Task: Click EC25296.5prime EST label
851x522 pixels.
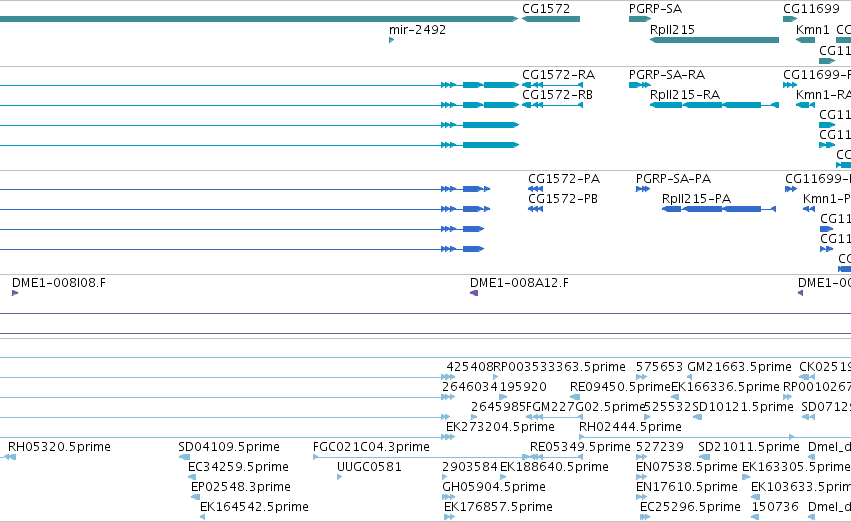Action: pyautogui.click(x=690, y=507)
